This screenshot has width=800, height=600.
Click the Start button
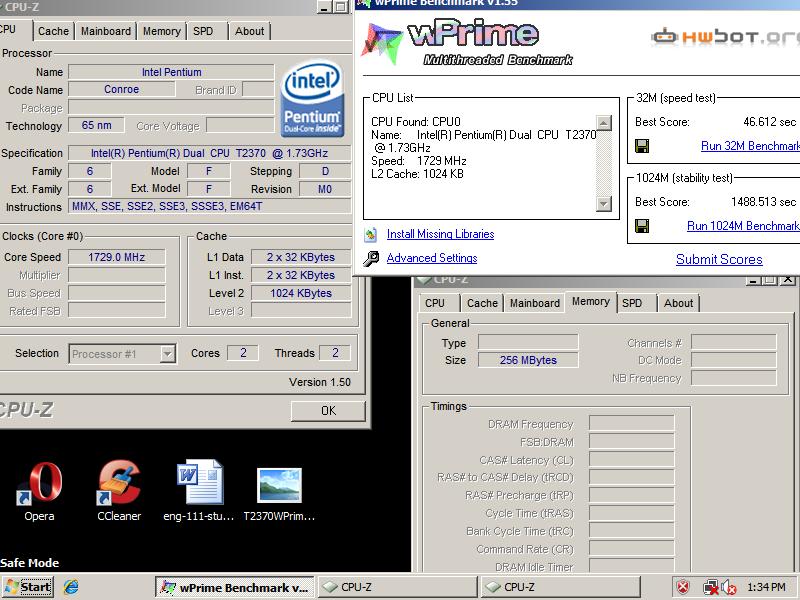28,587
